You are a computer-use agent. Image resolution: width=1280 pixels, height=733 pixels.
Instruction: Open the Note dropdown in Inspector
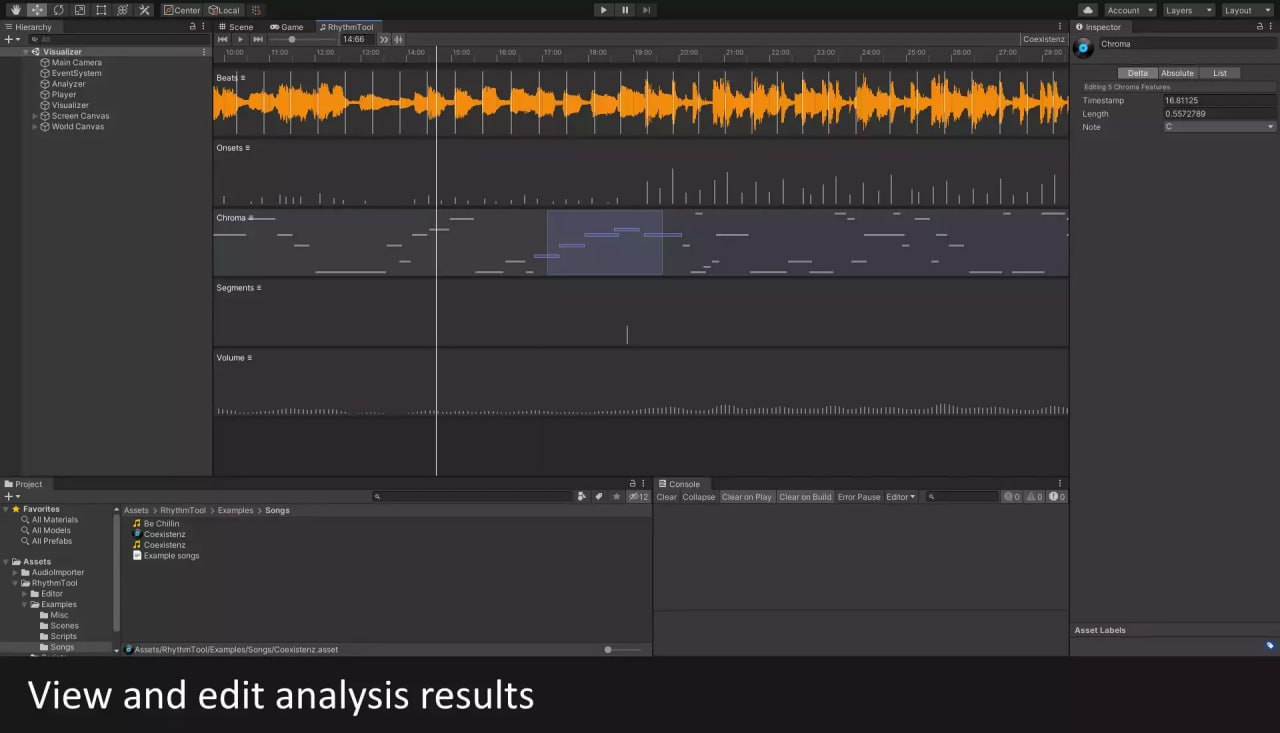pos(1219,127)
